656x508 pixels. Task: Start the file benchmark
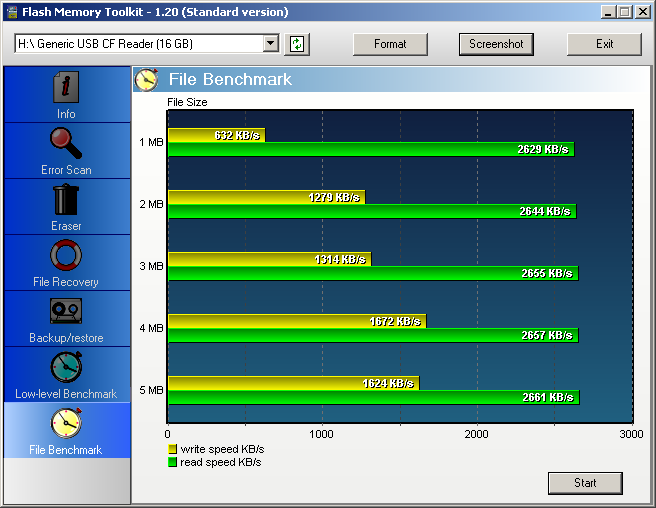[585, 483]
